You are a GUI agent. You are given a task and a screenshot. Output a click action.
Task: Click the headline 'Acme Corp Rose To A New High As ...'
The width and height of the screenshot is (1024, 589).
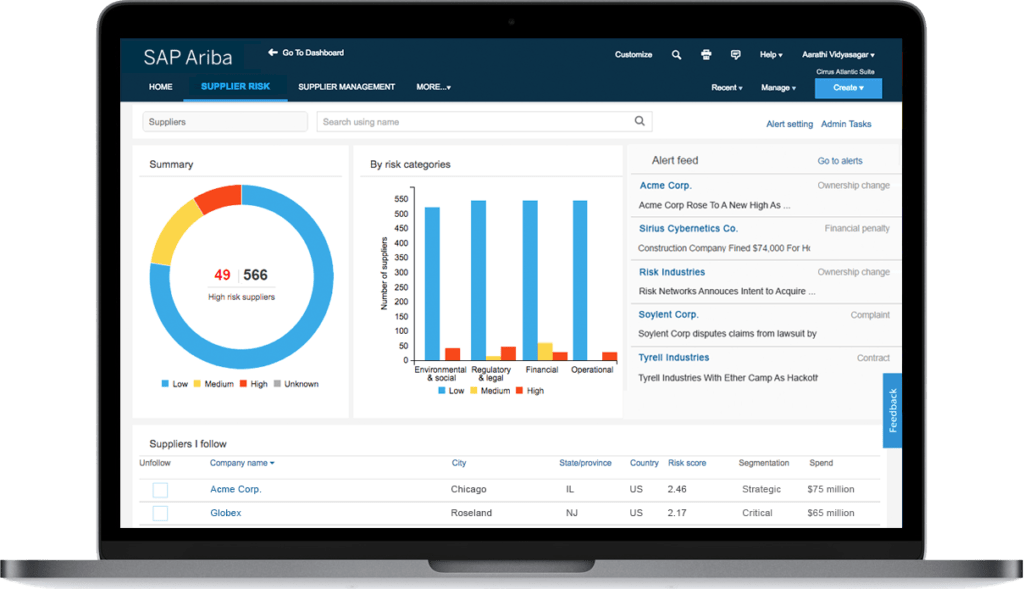(x=714, y=205)
